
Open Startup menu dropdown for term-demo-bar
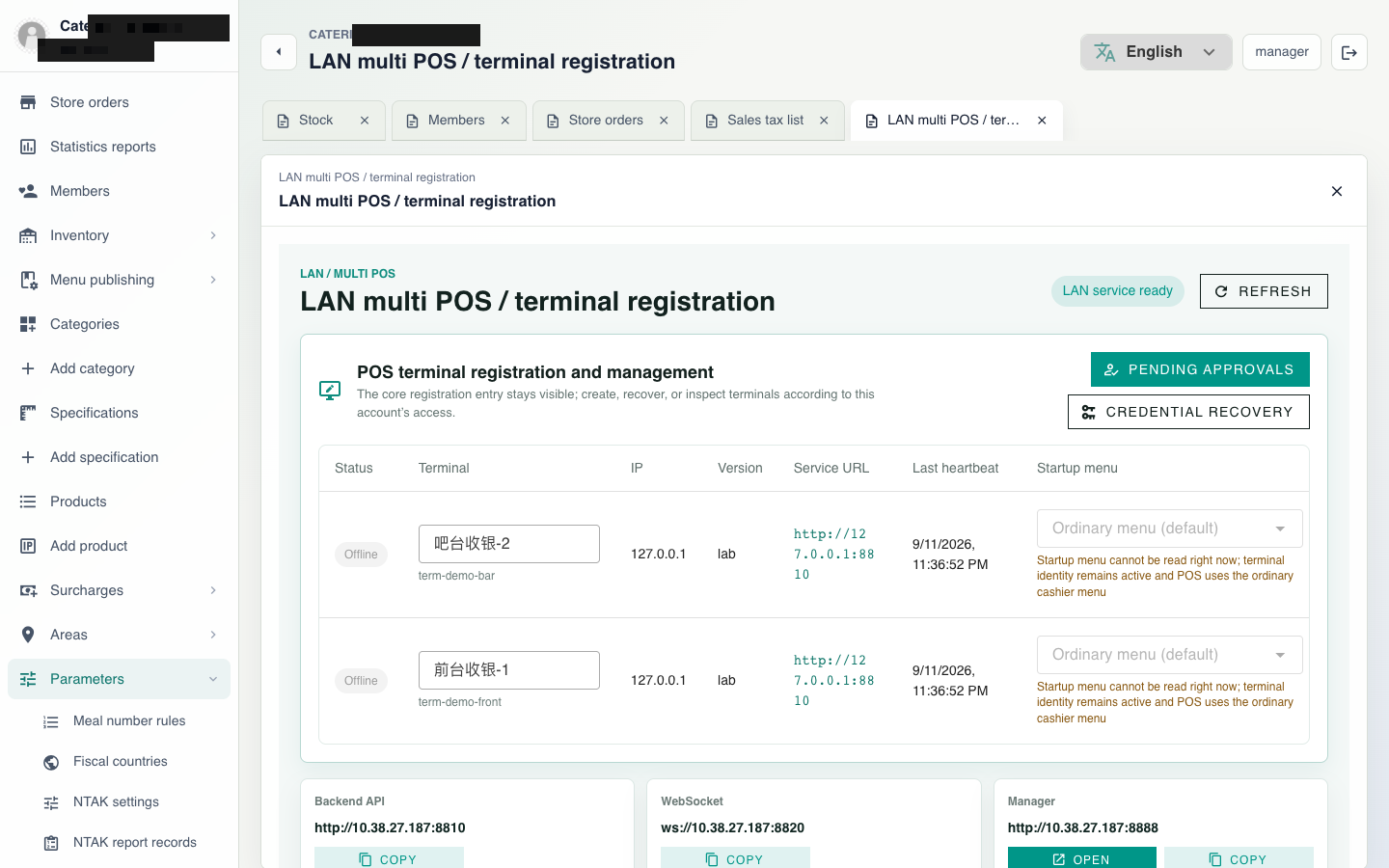coord(1169,529)
